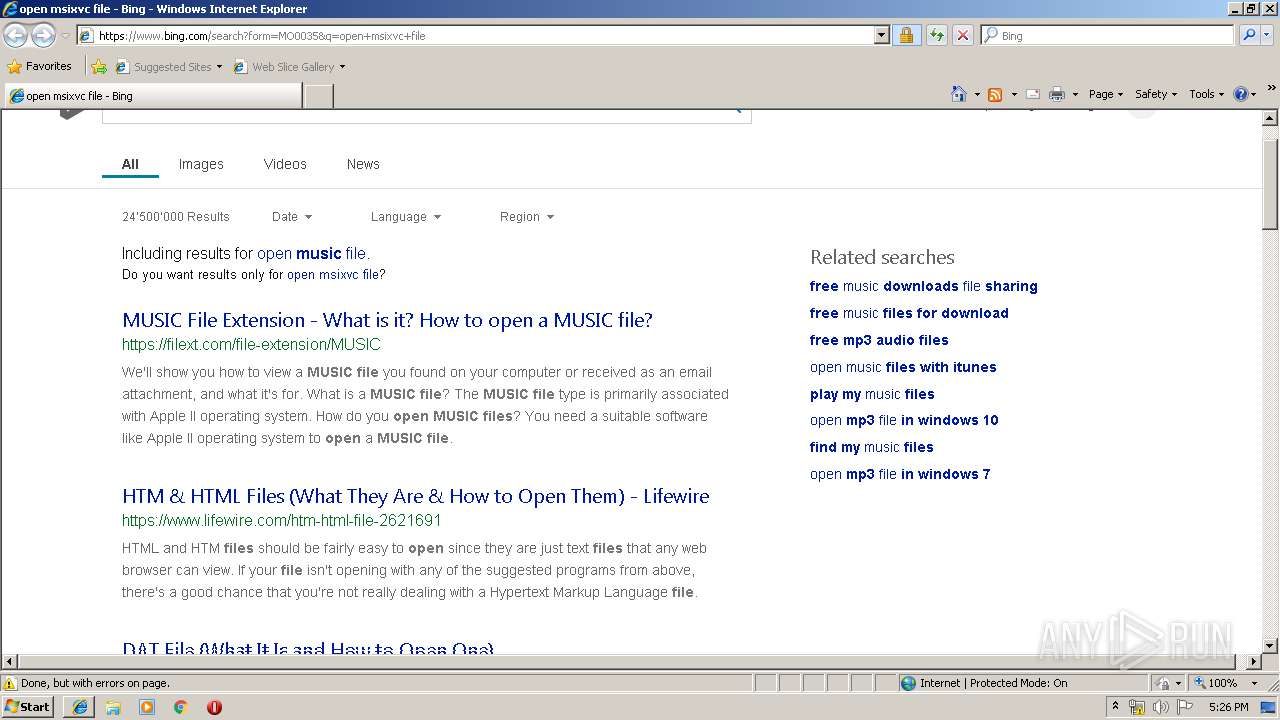Click the Action Center flag tray icon
Screen dimensions: 1280x720
(x=1185, y=707)
